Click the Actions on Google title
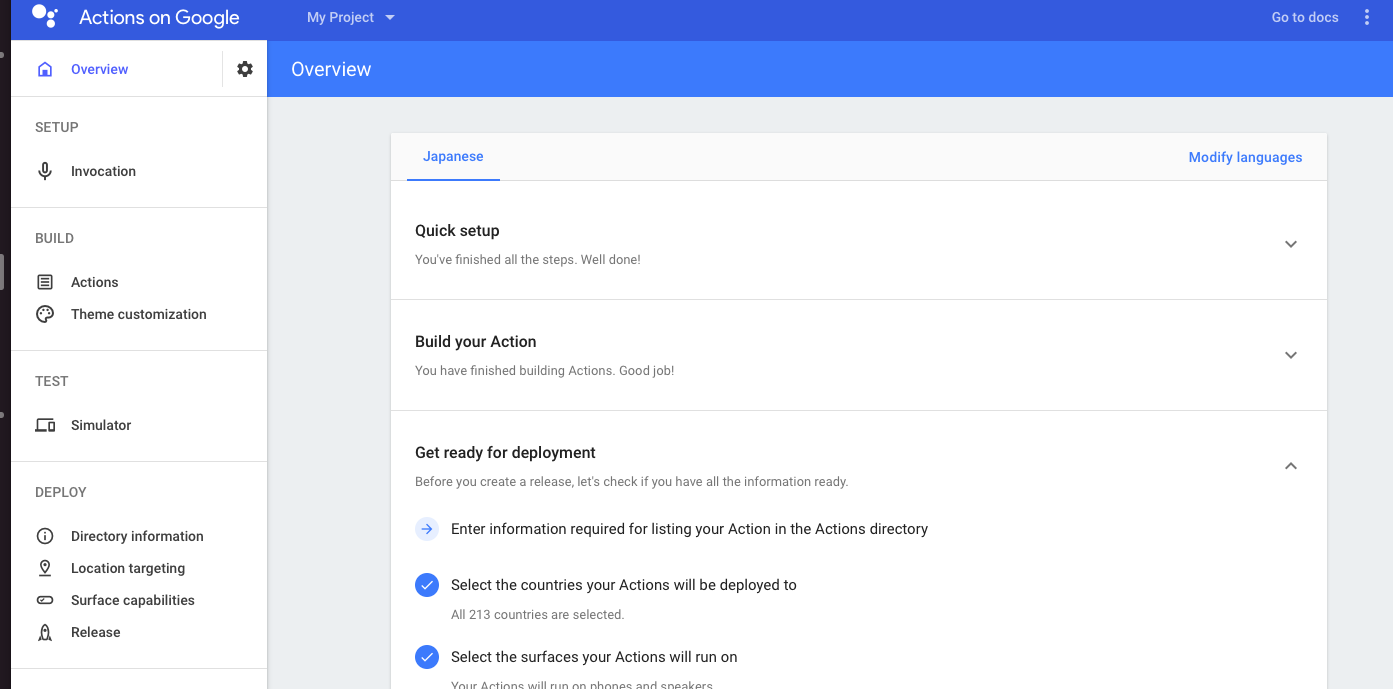 [159, 18]
